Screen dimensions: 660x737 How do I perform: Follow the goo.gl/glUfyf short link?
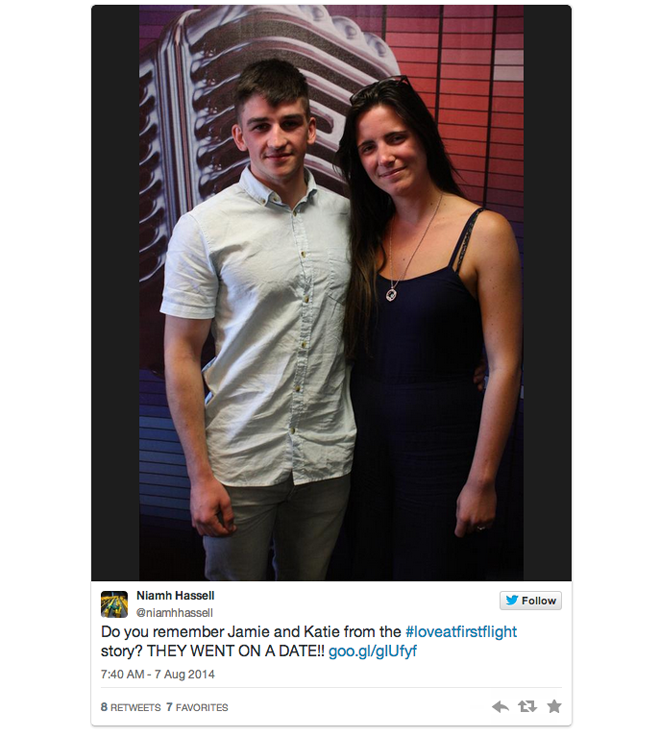pos(372,651)
